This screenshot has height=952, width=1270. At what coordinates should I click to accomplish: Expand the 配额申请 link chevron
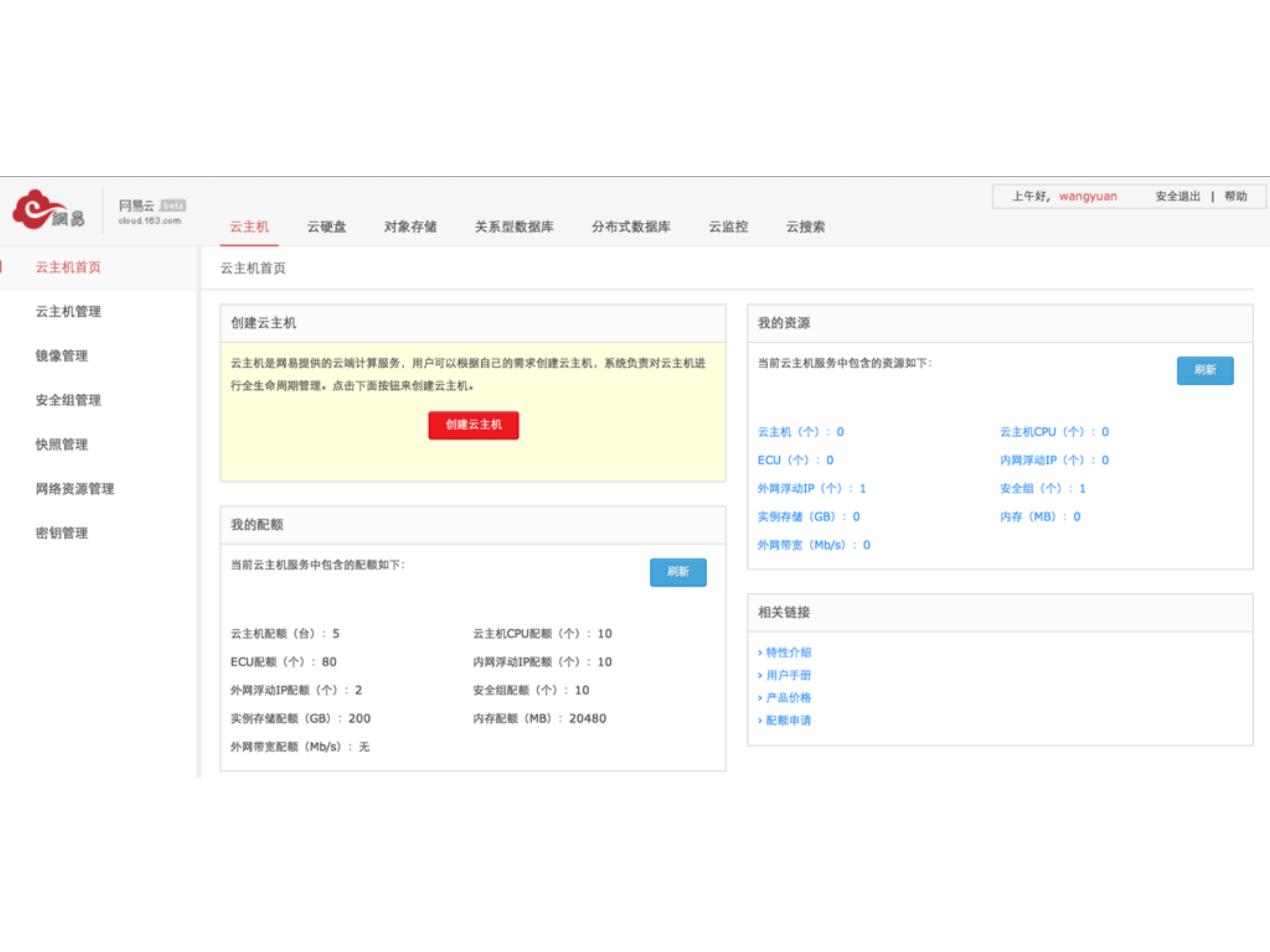click(760, 720)
